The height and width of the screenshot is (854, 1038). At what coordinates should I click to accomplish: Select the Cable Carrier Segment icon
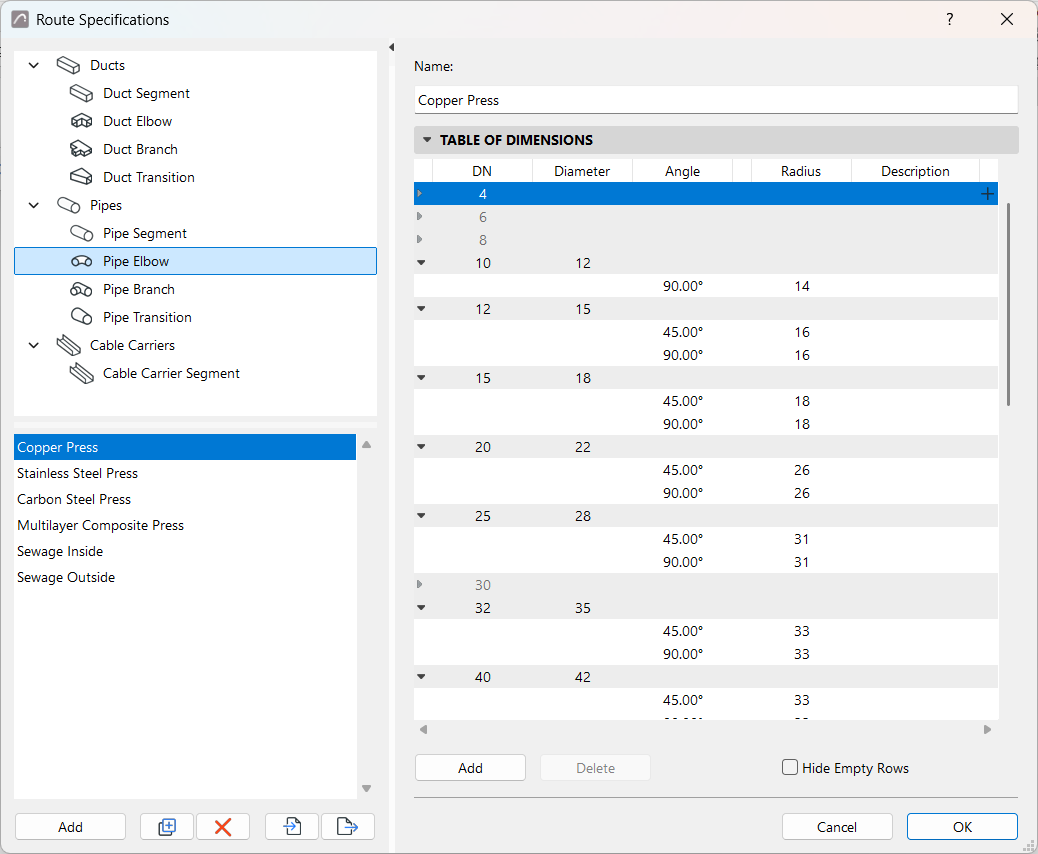[x=81, y=373]
